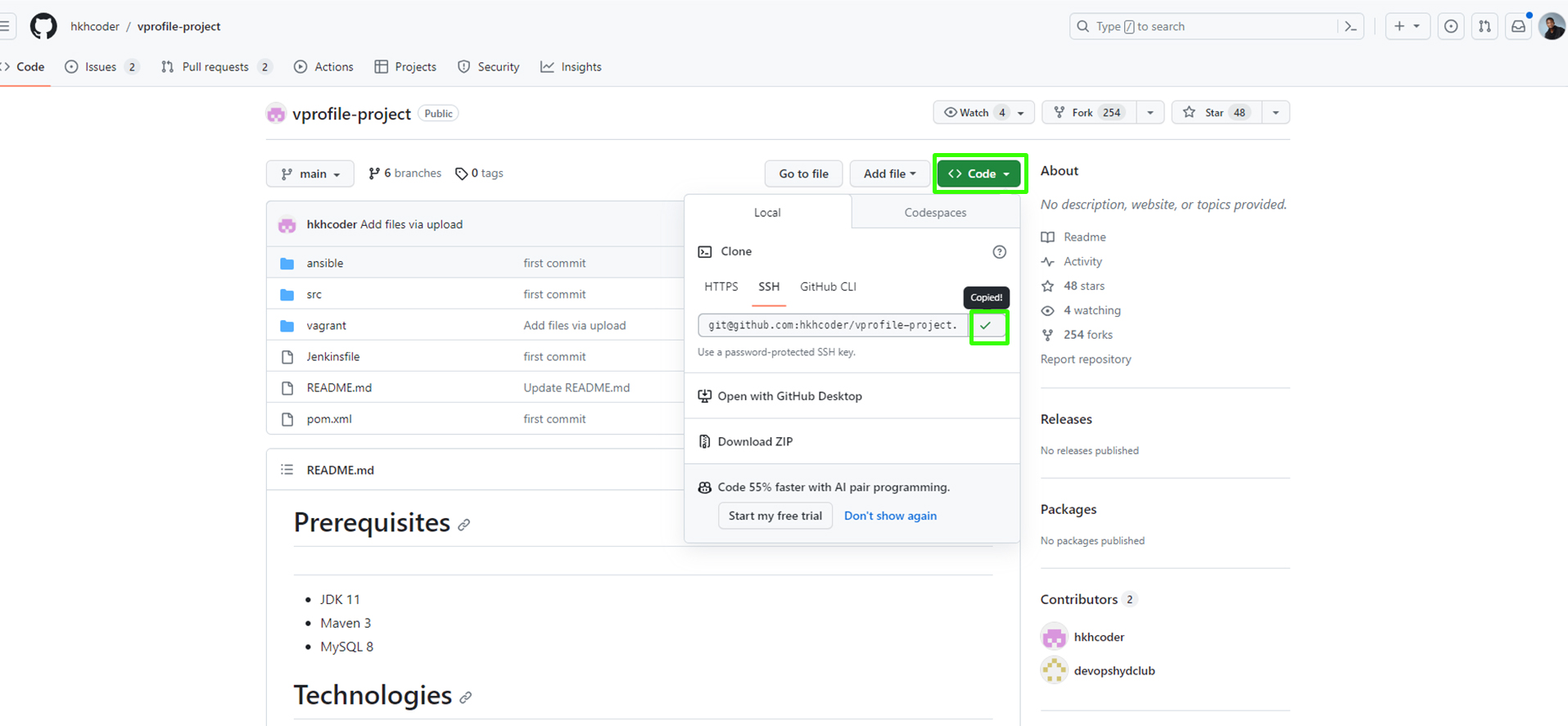Screen dimensions: 1568x726
Task: Switch to the Pull requests tab
Action: click(216, 67)
